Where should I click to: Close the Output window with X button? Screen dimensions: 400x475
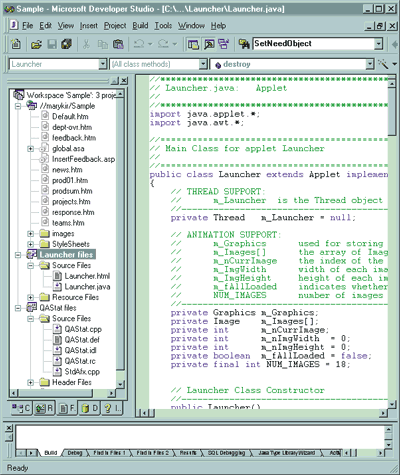[x=9, y=428]
